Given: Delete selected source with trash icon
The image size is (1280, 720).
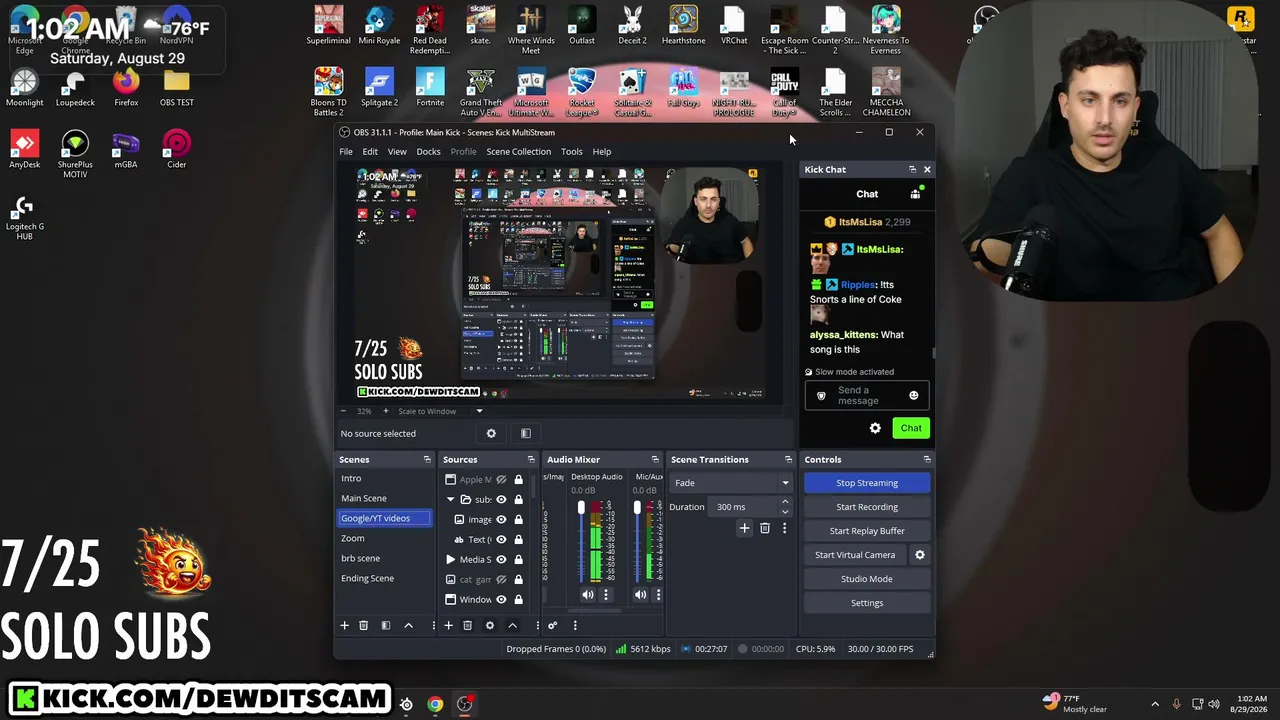Looking at the screenshot, I should point(467,625).
